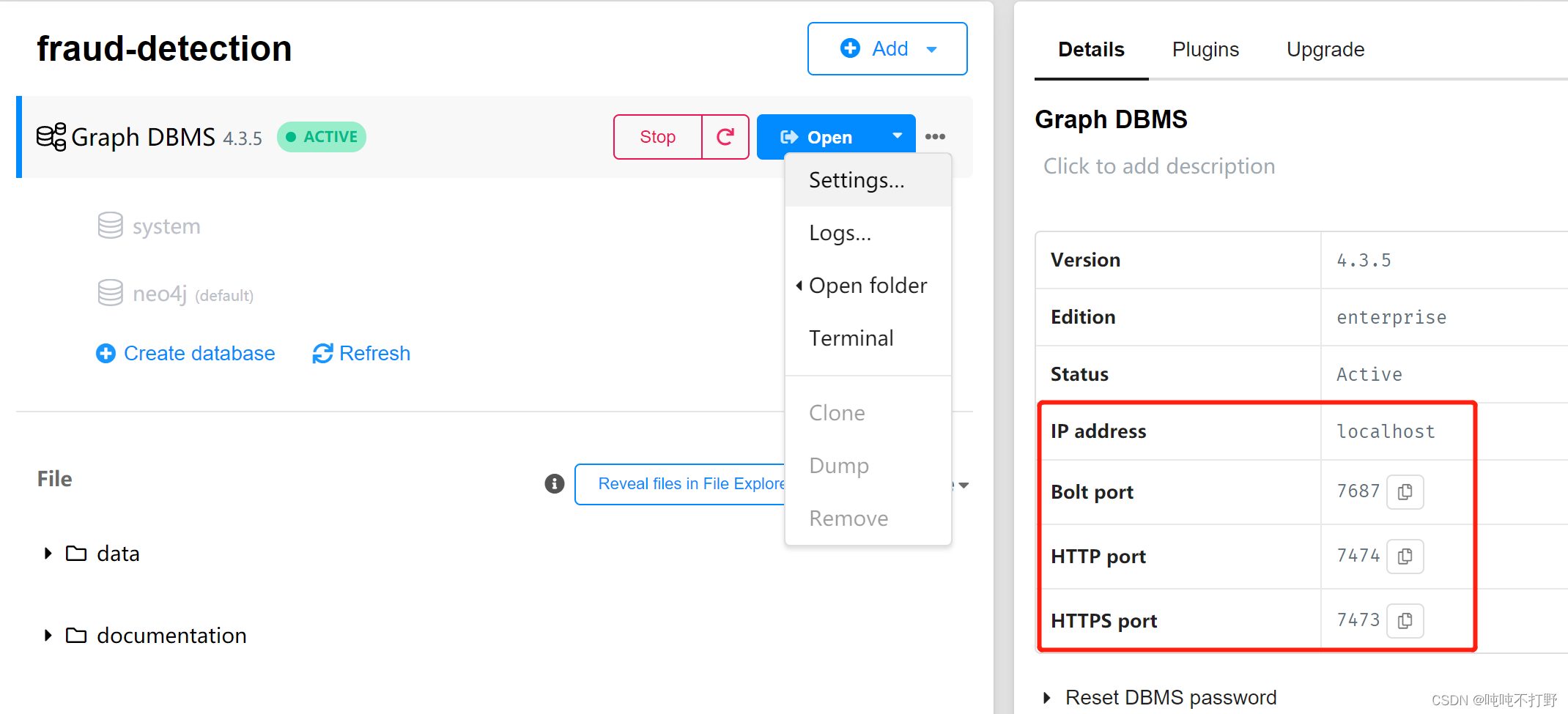The height and width of the screenshot is (714, 1568).
Task: Choose Remove in the context menu
Action: [868, 518]
